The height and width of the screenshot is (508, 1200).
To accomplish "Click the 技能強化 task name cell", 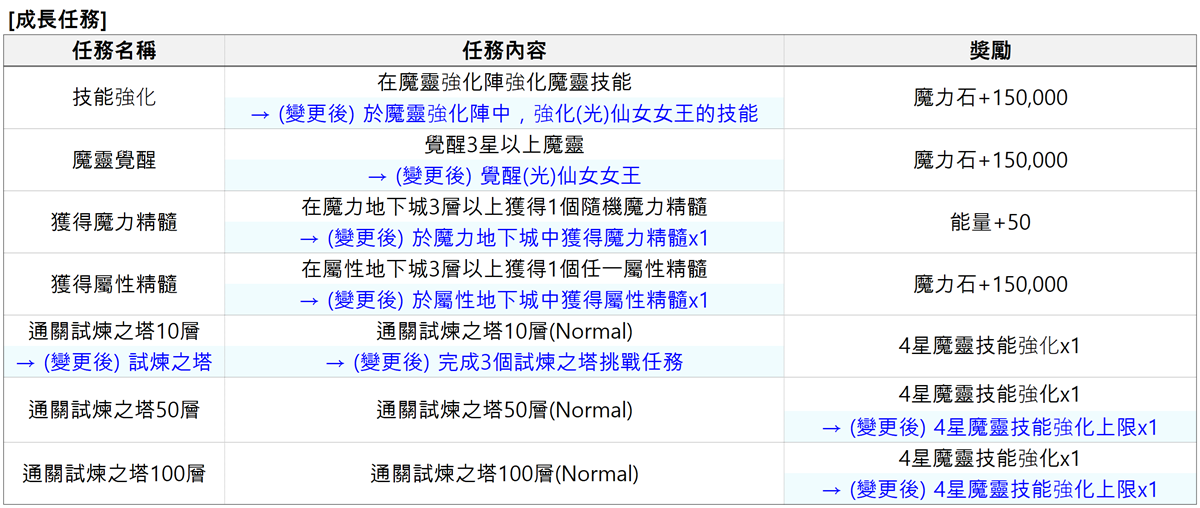I will coord(114,98).
